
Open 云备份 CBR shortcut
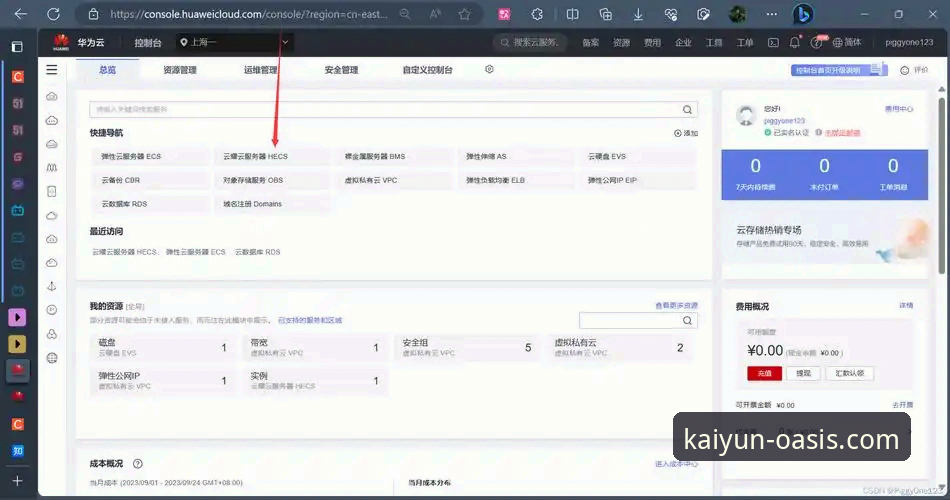click(x=150, y=180)
